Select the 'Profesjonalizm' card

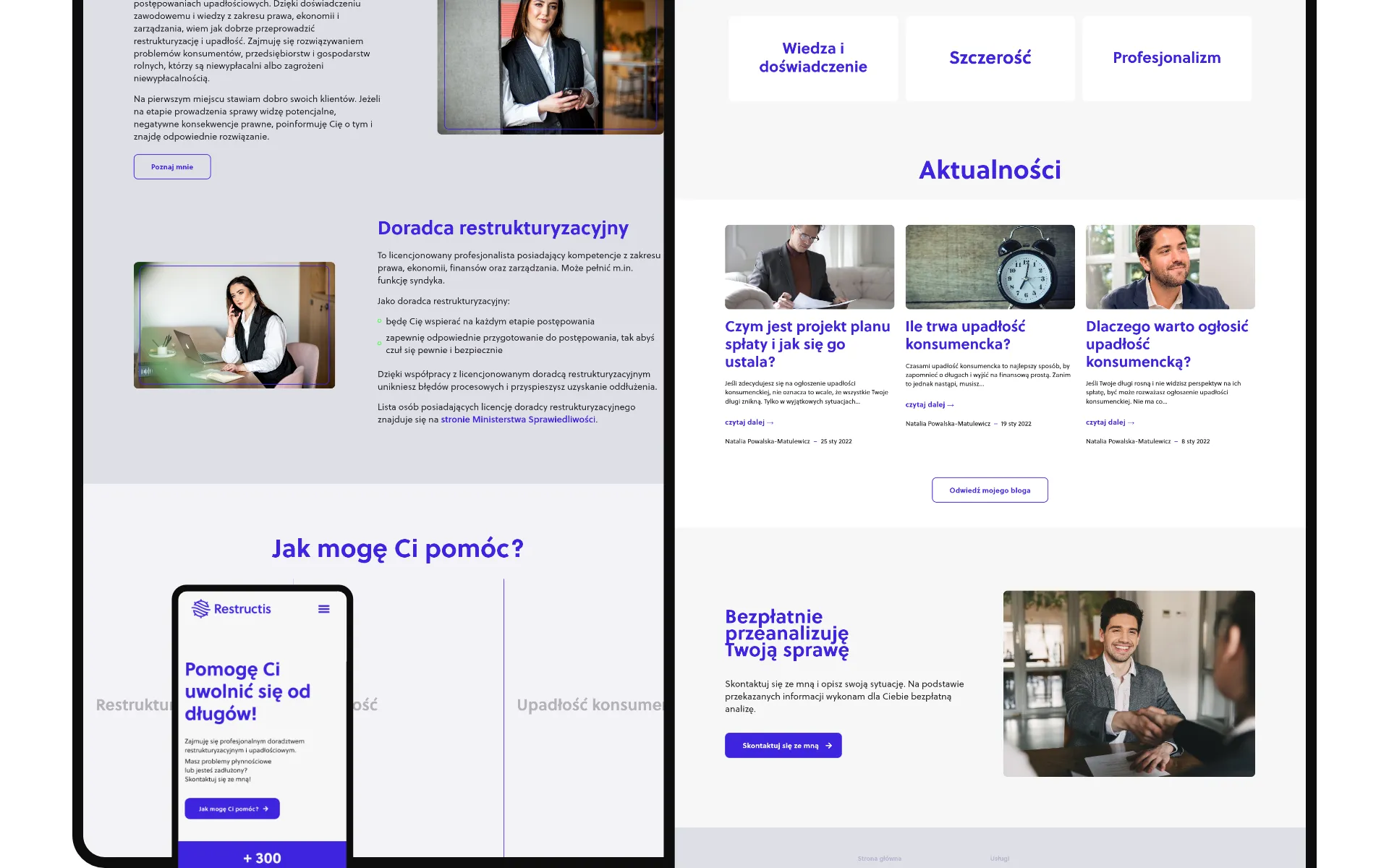[1166, 58]
